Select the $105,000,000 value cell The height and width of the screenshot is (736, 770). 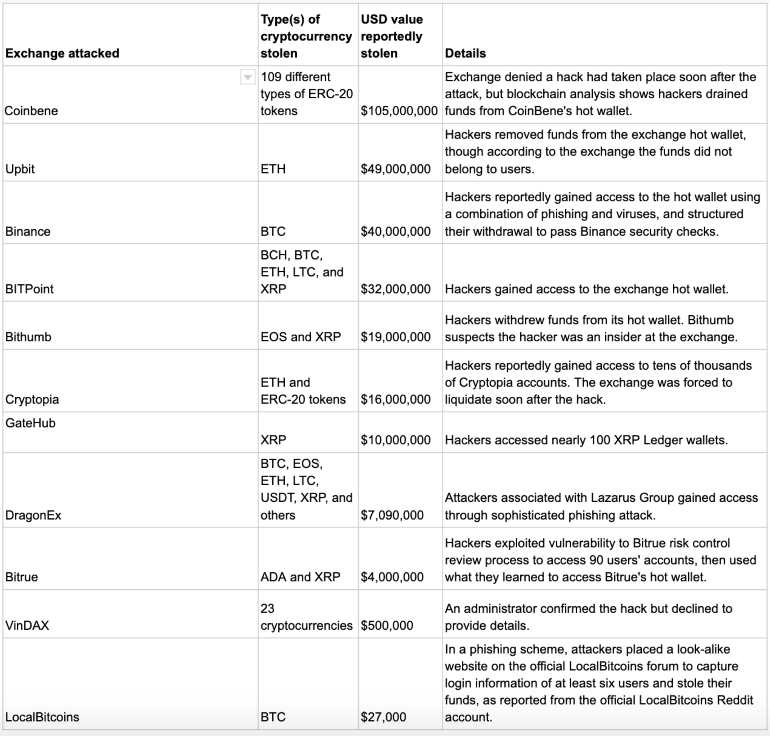coord(400,94)
